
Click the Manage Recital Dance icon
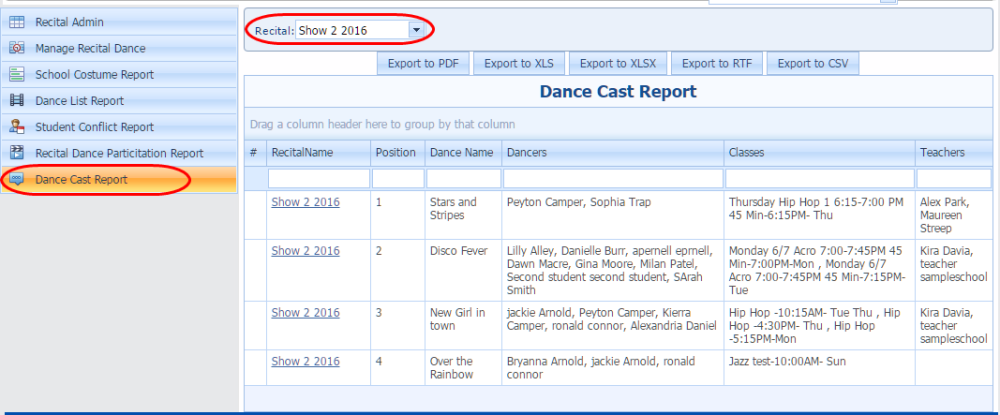click(x=17, y=48)
